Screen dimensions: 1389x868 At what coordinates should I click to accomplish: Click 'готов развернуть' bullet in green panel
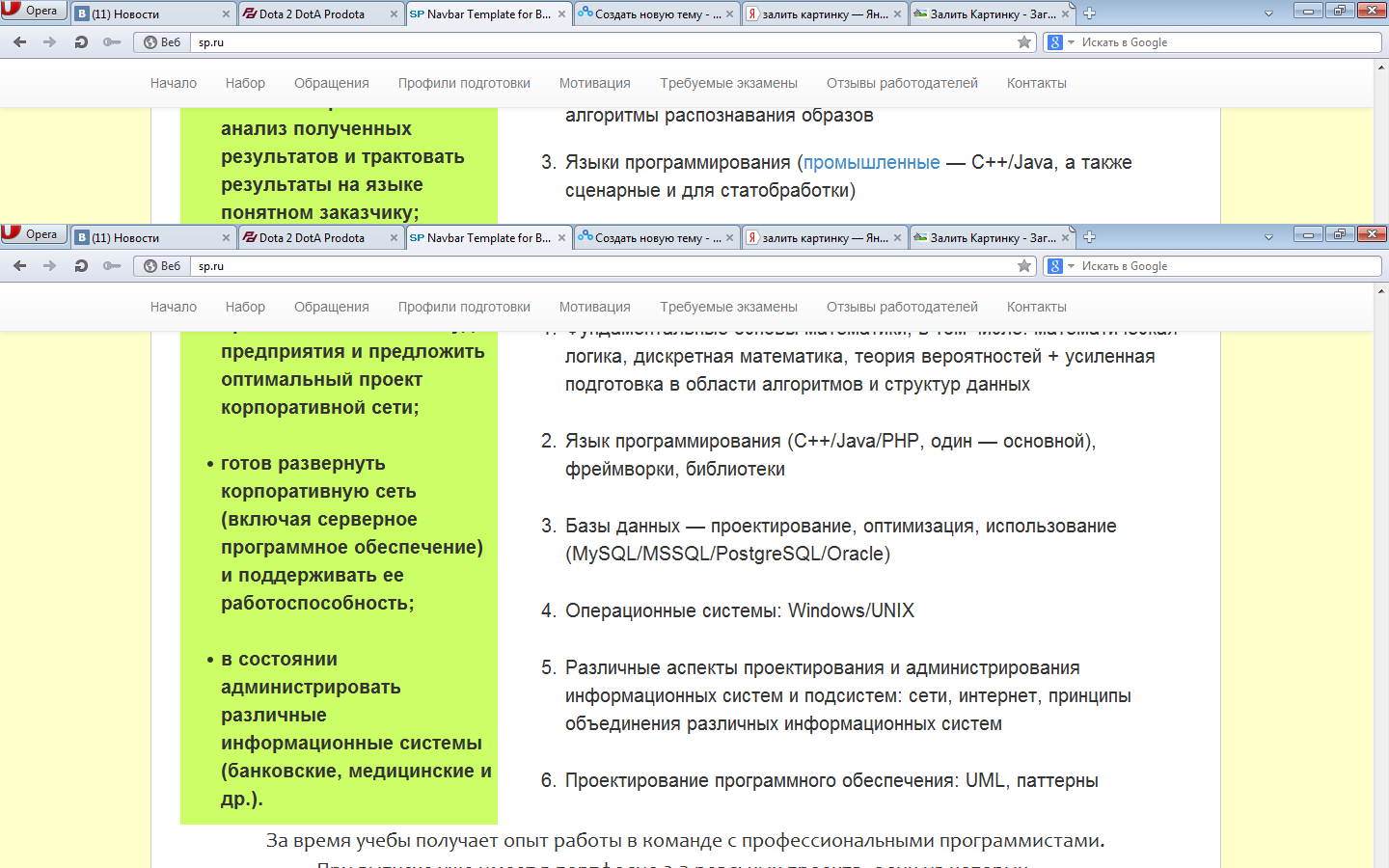(x=303, y=463)
